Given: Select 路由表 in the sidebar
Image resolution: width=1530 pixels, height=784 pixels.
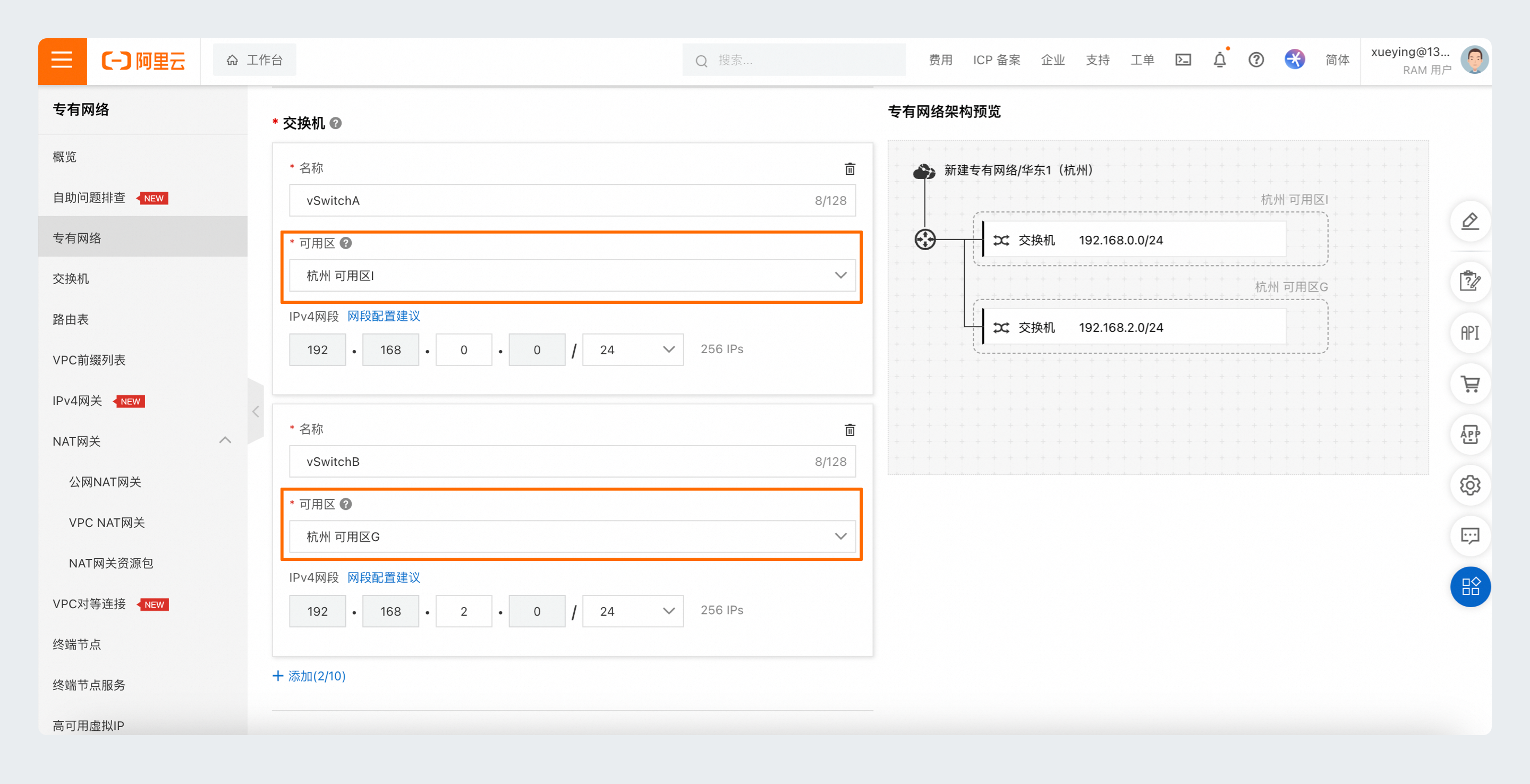Looking at the screenshot, I should 71,320.
